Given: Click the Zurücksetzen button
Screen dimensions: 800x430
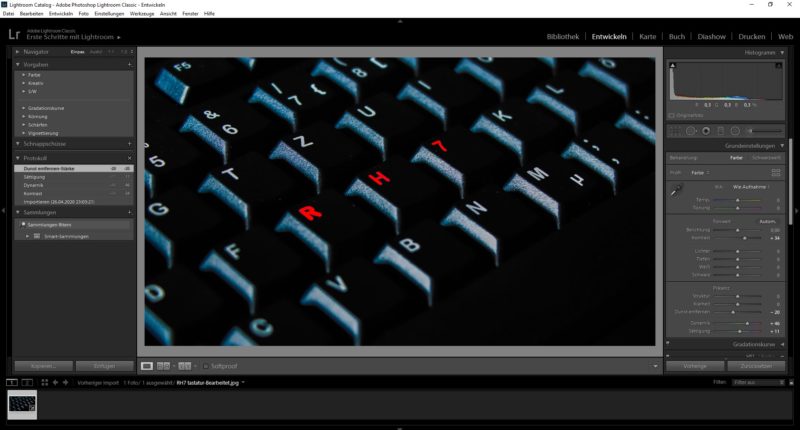Looking at the screenshot, I should [x=757, y=366].
